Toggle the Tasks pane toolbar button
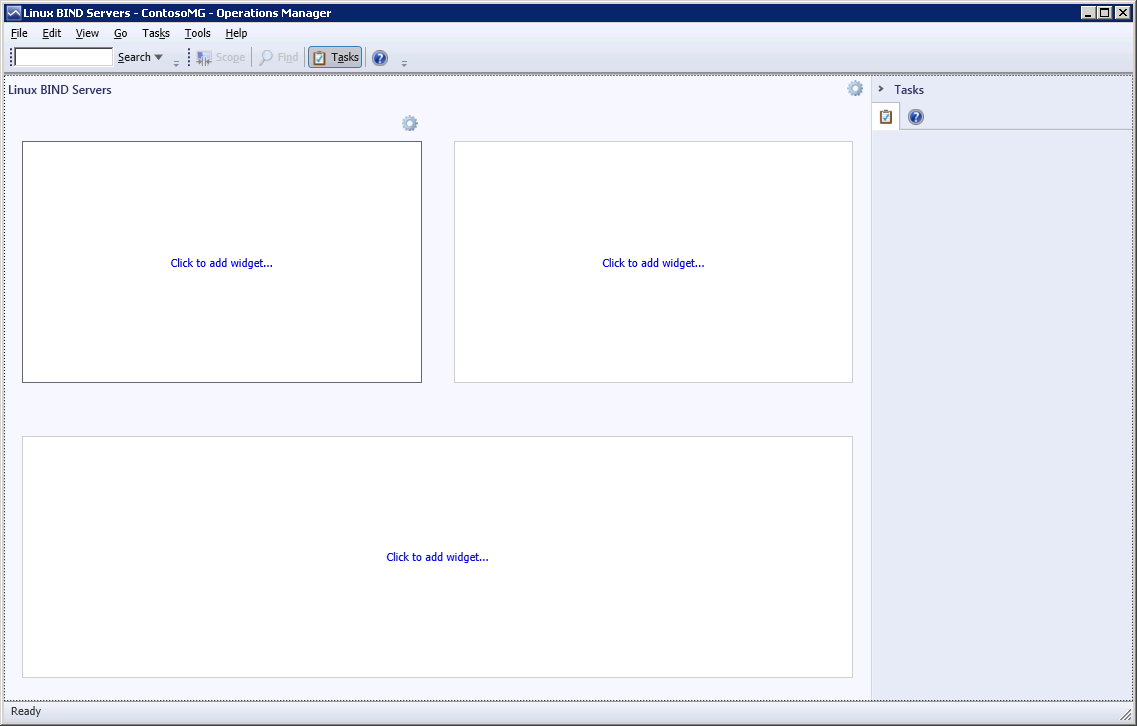 (335, 58)
